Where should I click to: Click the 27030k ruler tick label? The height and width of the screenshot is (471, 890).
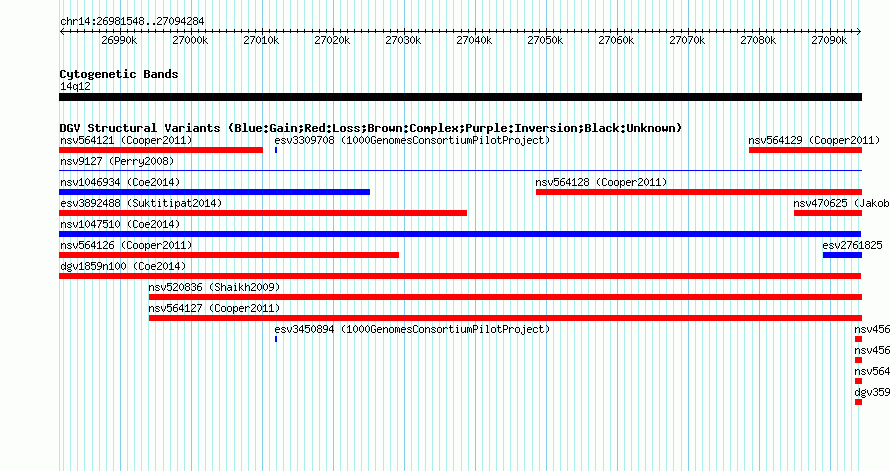403,40
